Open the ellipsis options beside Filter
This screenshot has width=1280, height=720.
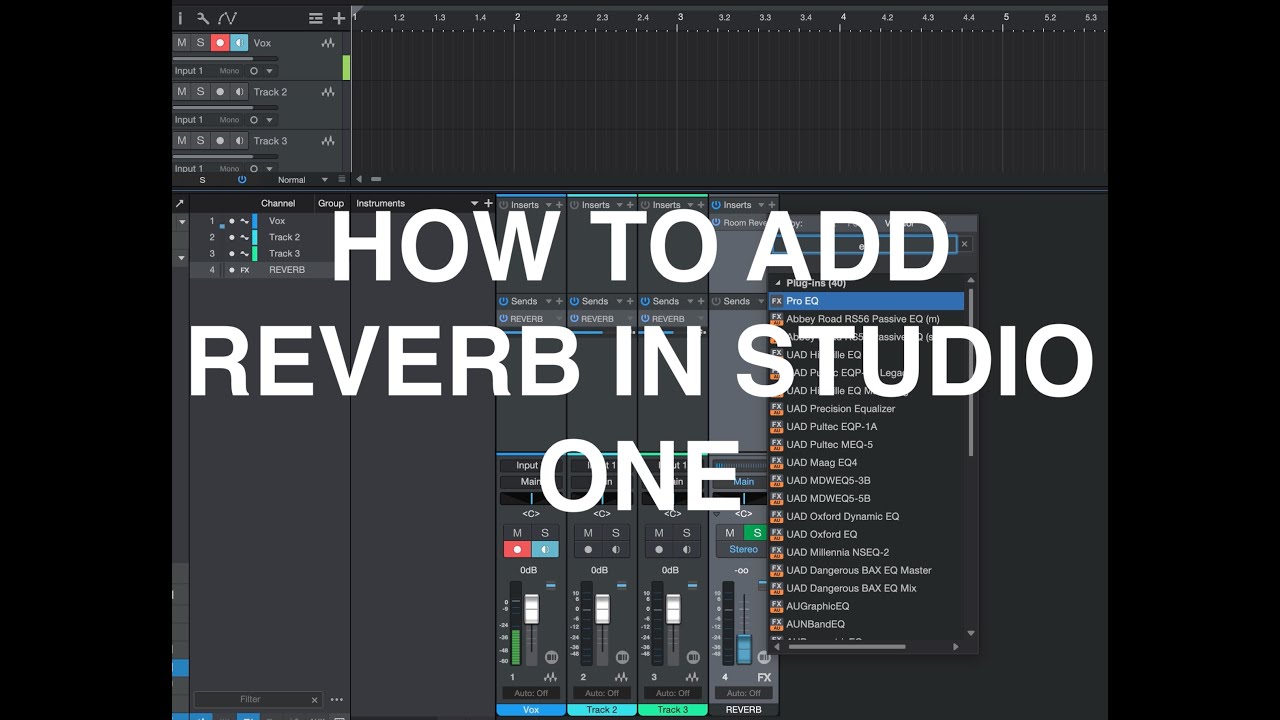click(337, 700)
